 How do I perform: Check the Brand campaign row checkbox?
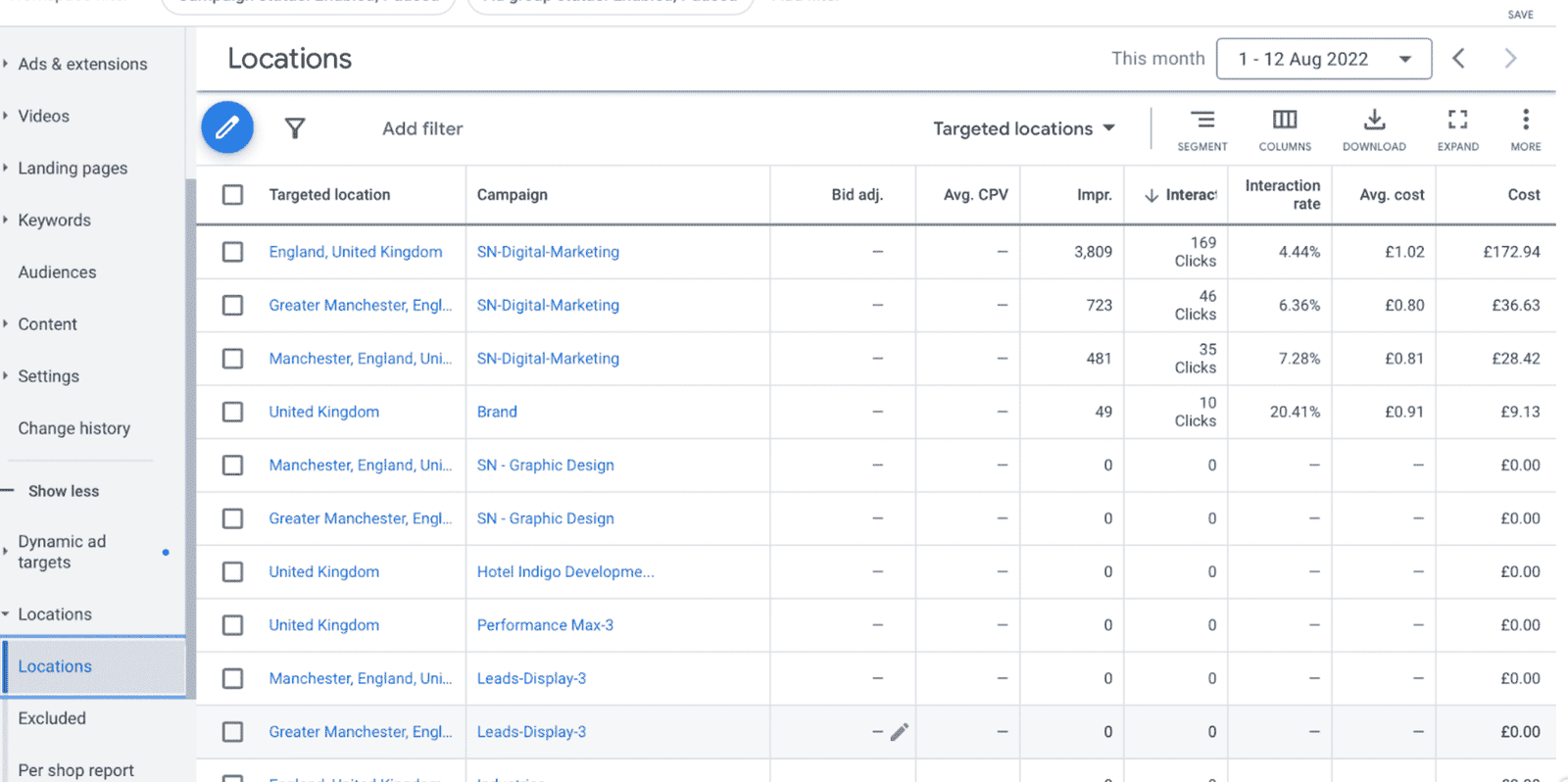point(232,412)
